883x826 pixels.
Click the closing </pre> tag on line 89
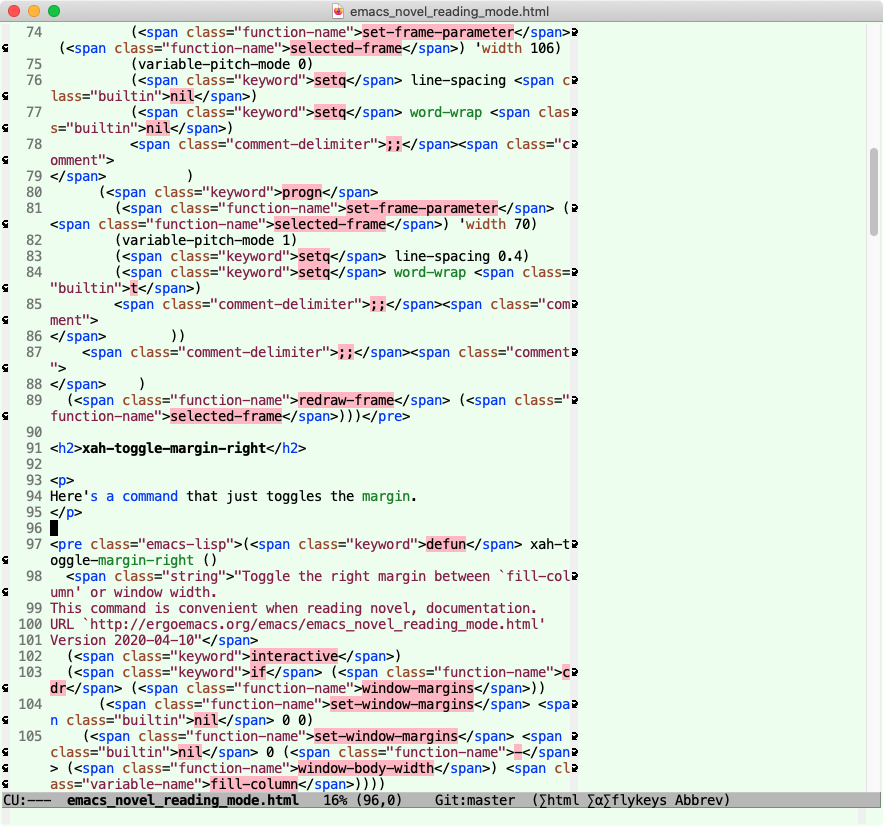click(x=386, y=416)
